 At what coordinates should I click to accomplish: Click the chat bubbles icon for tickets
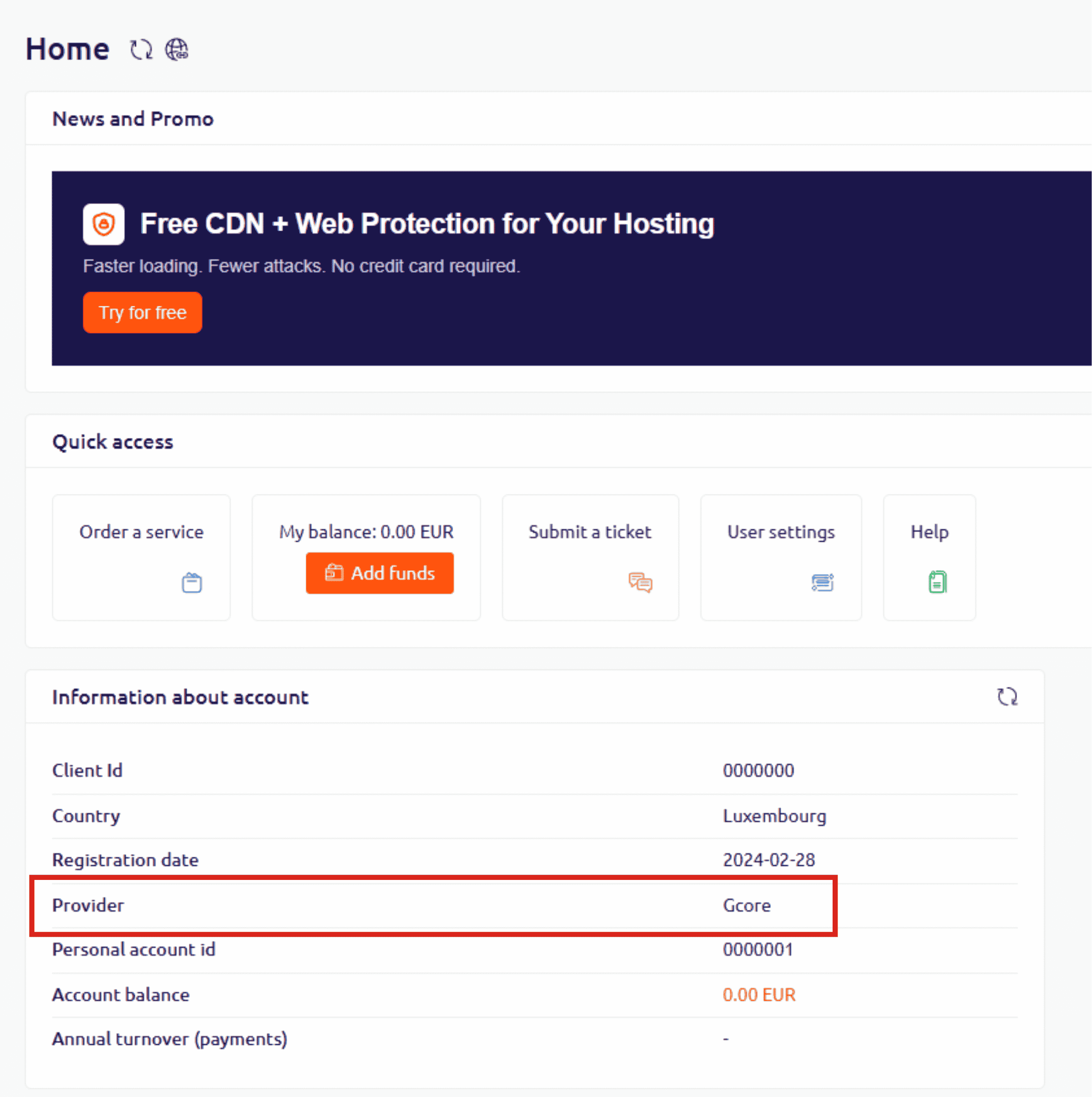(x=640, y=583)
